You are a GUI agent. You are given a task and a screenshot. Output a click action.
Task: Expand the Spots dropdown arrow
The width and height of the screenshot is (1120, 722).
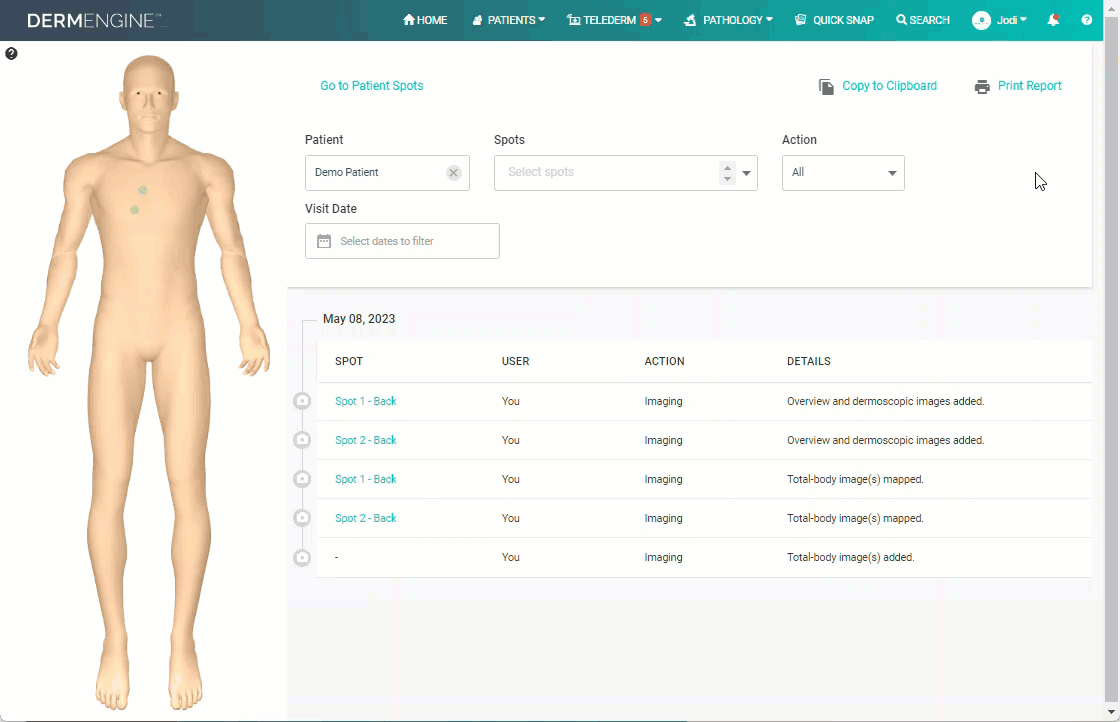coord(746,173)
